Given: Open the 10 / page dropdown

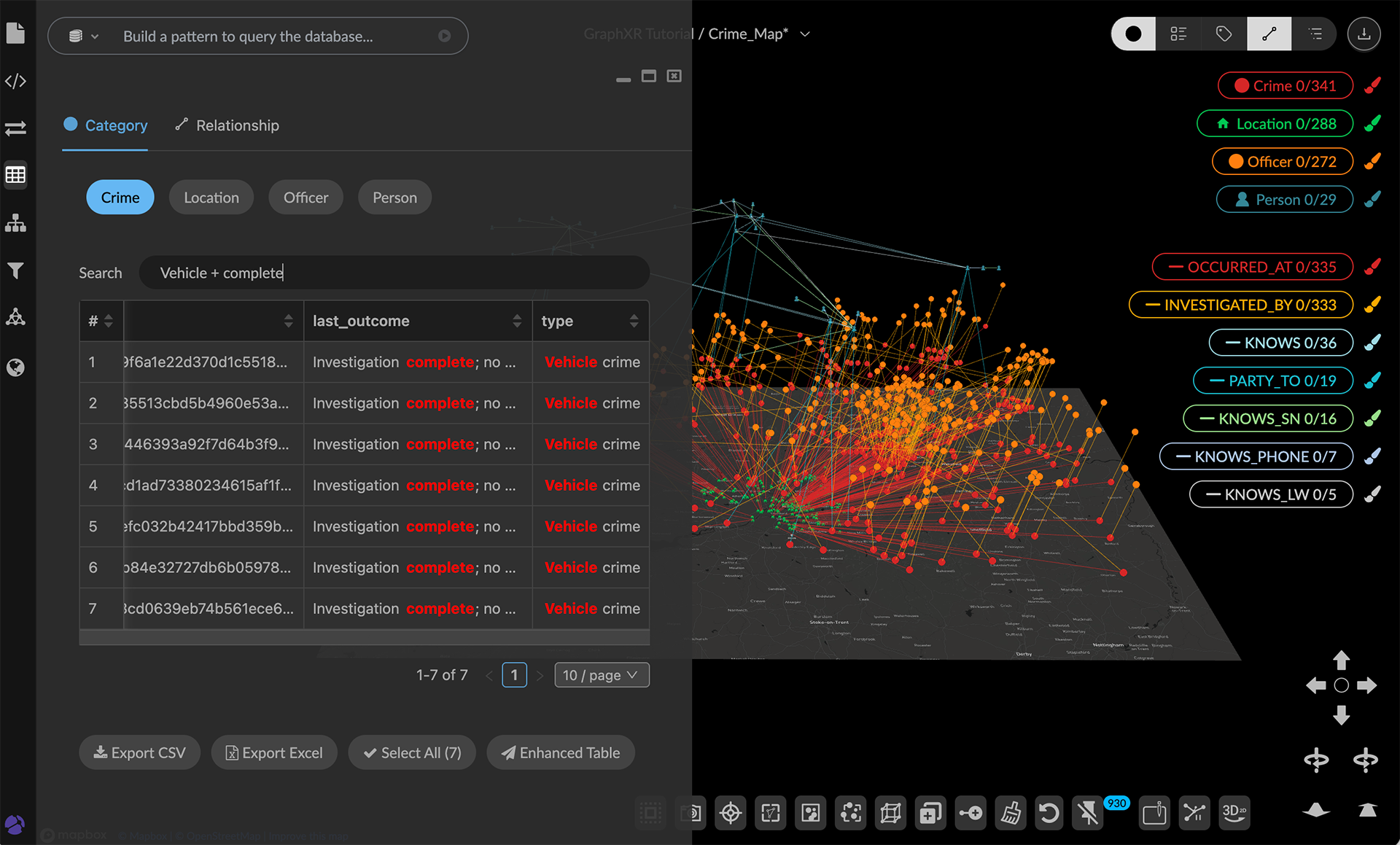Looking at the screenshot, I should pyautogui.click(x=601, y=675).
